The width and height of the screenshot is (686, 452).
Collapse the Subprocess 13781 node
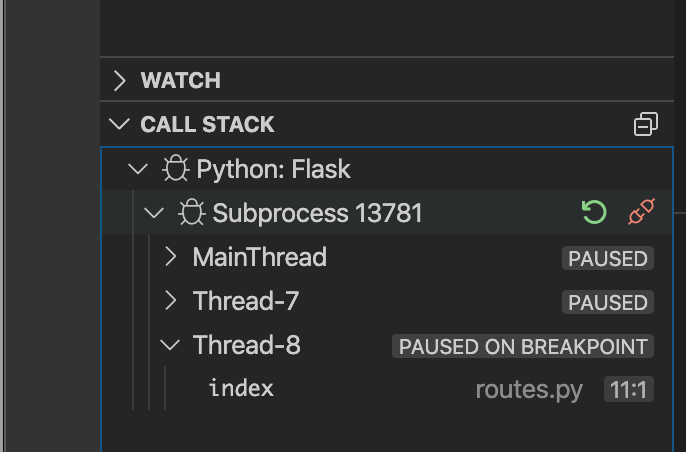(x=154, y=213)
